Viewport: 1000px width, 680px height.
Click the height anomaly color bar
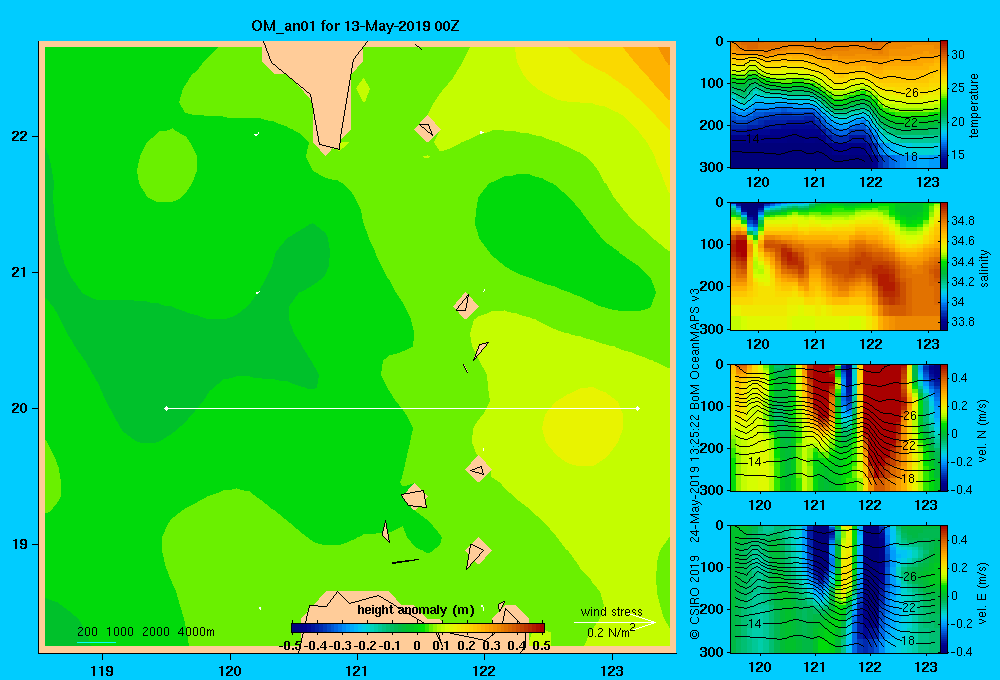pyautogui.click(x=418, y=628)
